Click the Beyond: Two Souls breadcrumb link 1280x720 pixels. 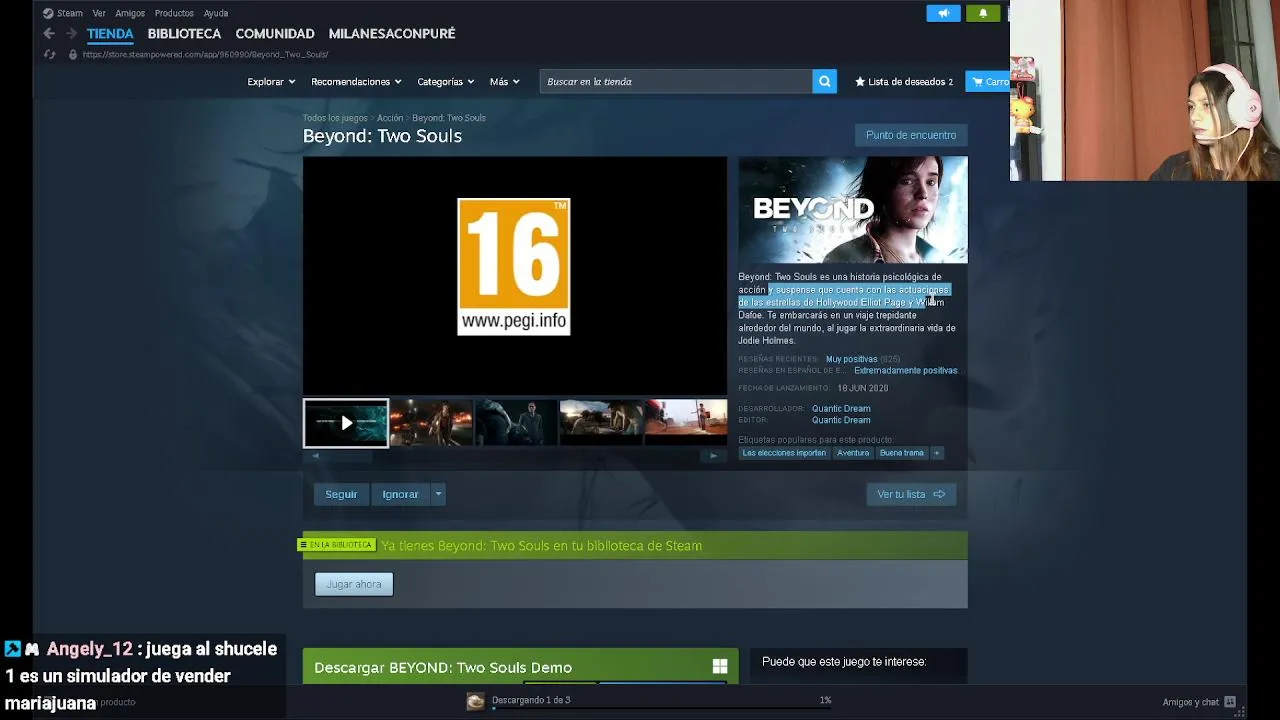[x=449, y=118]
